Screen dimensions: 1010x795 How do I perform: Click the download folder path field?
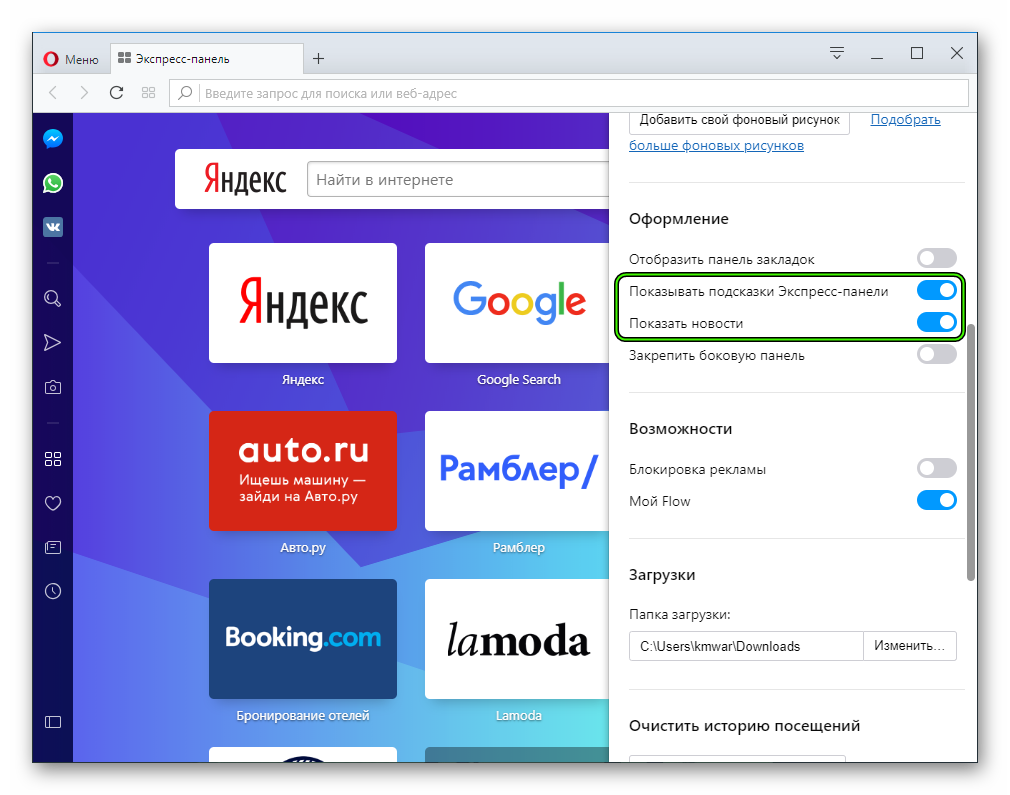click(746, 646)
